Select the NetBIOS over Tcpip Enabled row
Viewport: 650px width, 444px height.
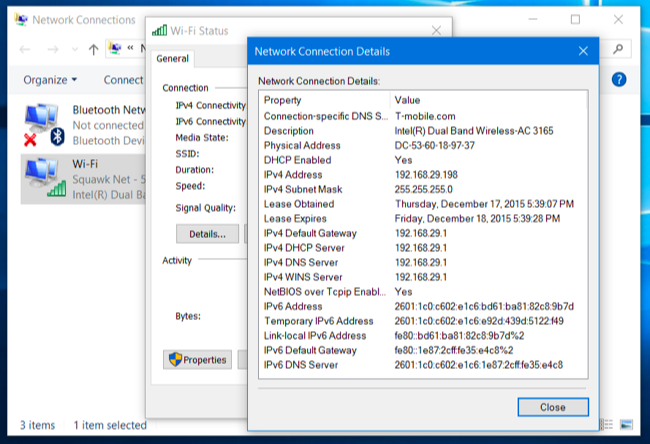click(x=423, y=292)
